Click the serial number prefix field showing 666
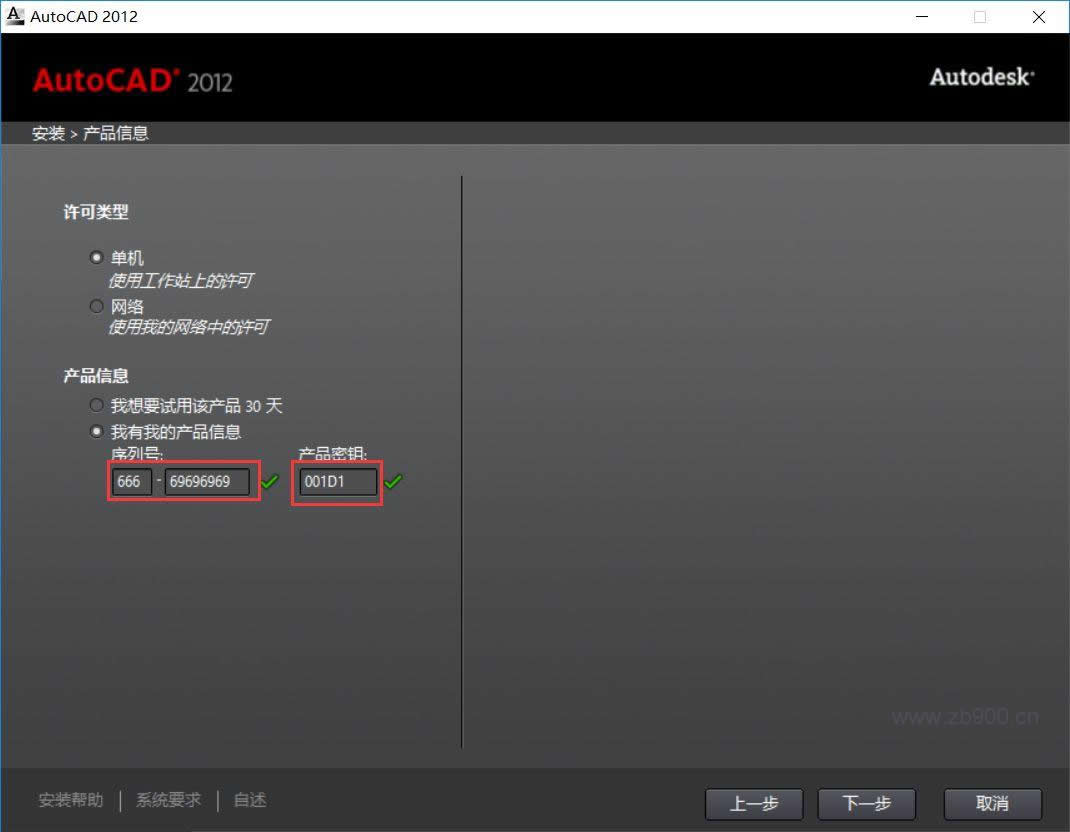The width and height of the screenshot is (1070, 832). pyautogui.click(x=130, y=481)
